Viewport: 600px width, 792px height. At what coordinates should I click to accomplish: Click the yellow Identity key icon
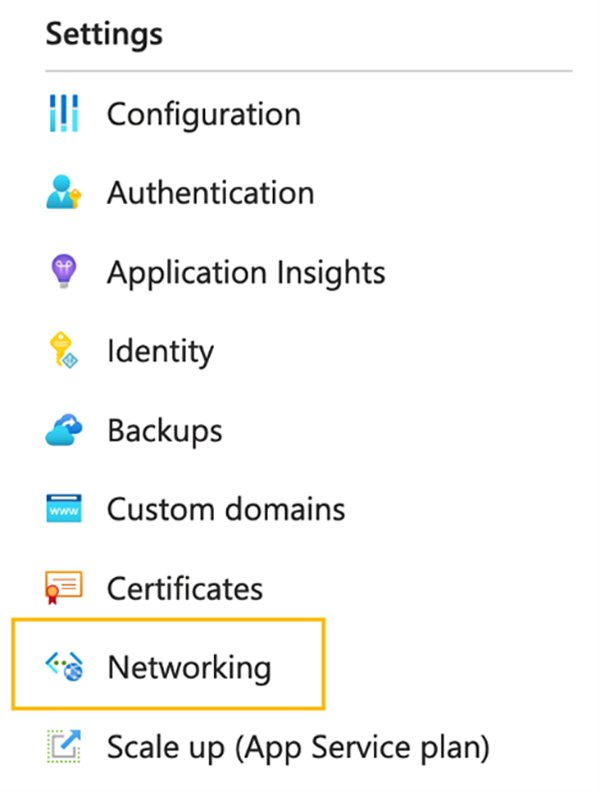[63, 352]
